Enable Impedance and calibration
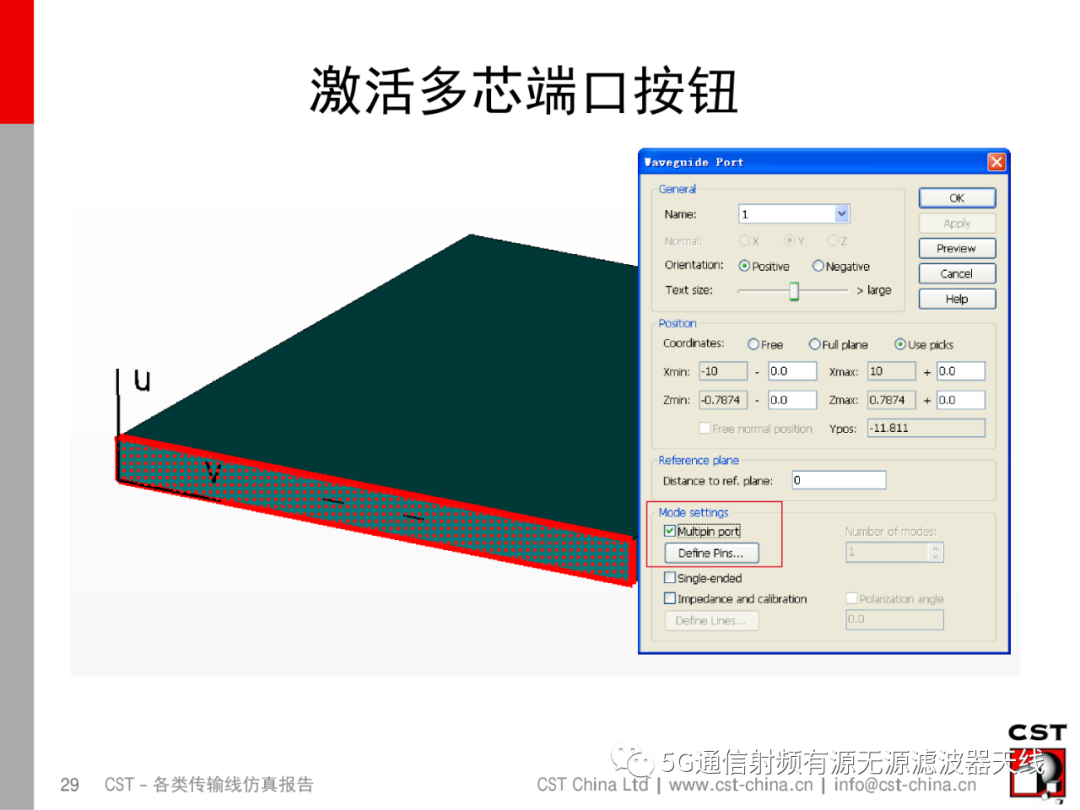 pyautogui.click(x=668, y=598)
